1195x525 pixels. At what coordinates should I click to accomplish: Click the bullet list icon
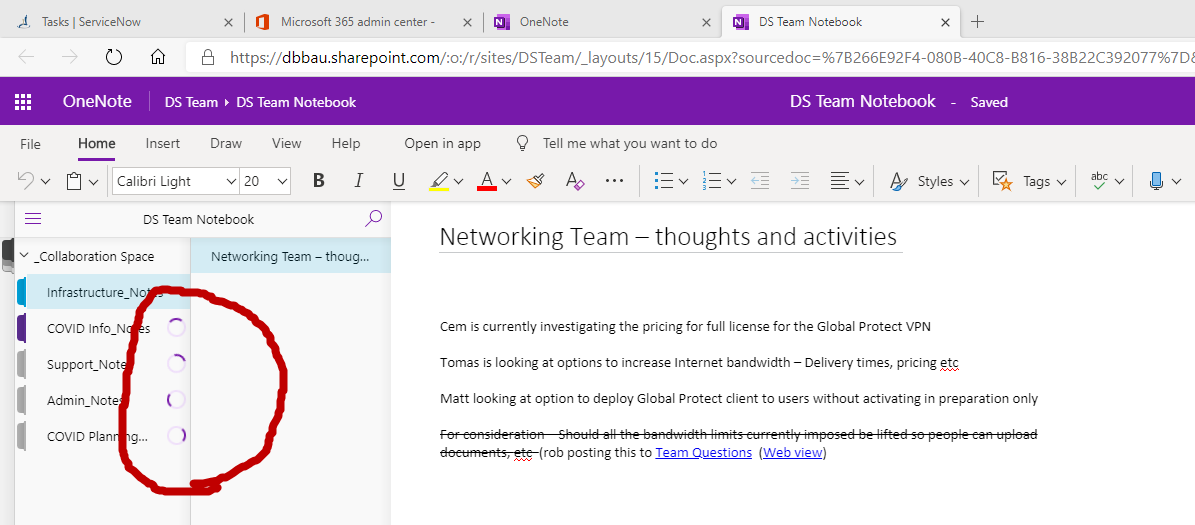[663, 181]
